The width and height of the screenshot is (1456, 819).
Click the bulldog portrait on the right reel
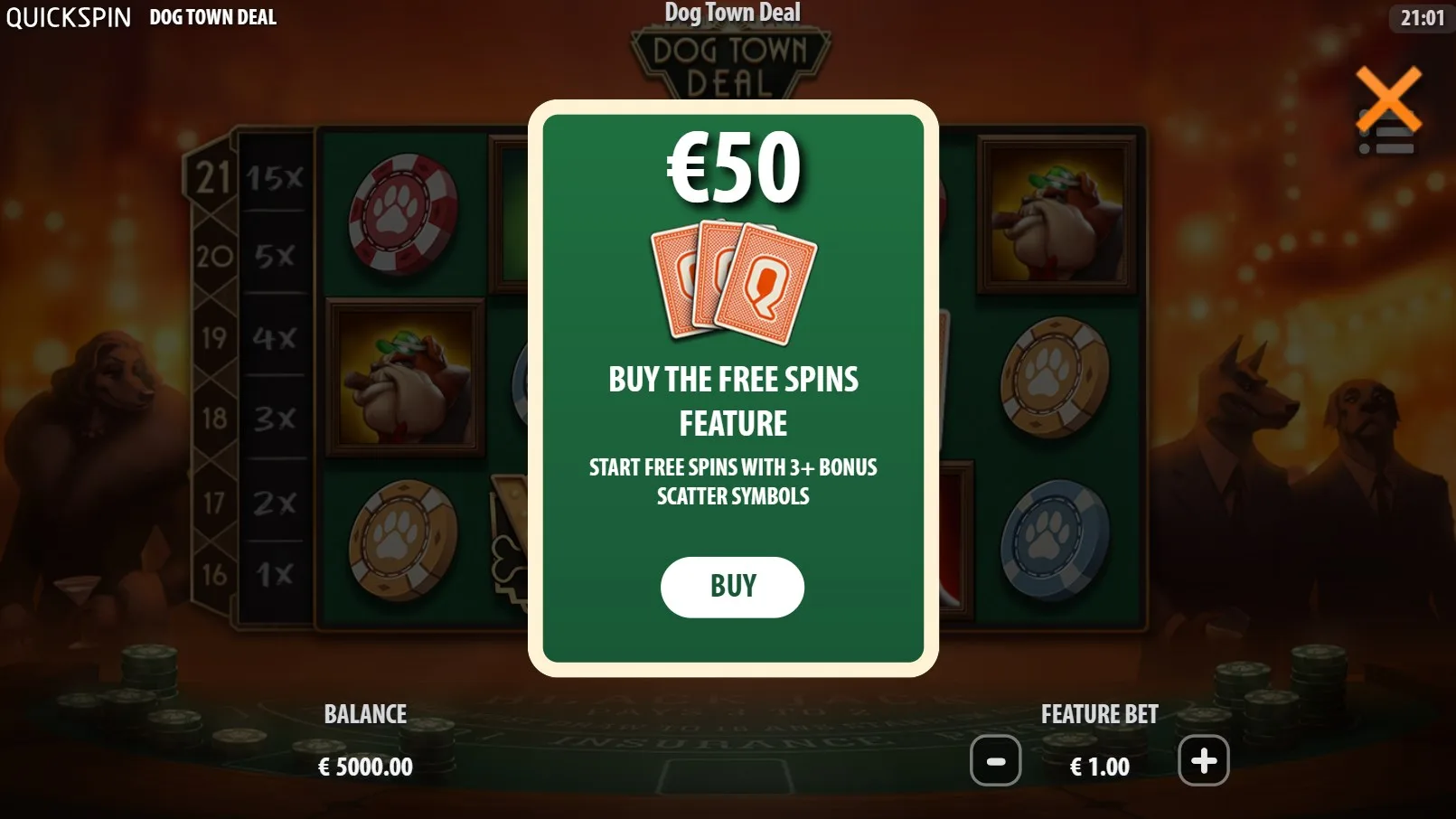tap(1057, 215)
